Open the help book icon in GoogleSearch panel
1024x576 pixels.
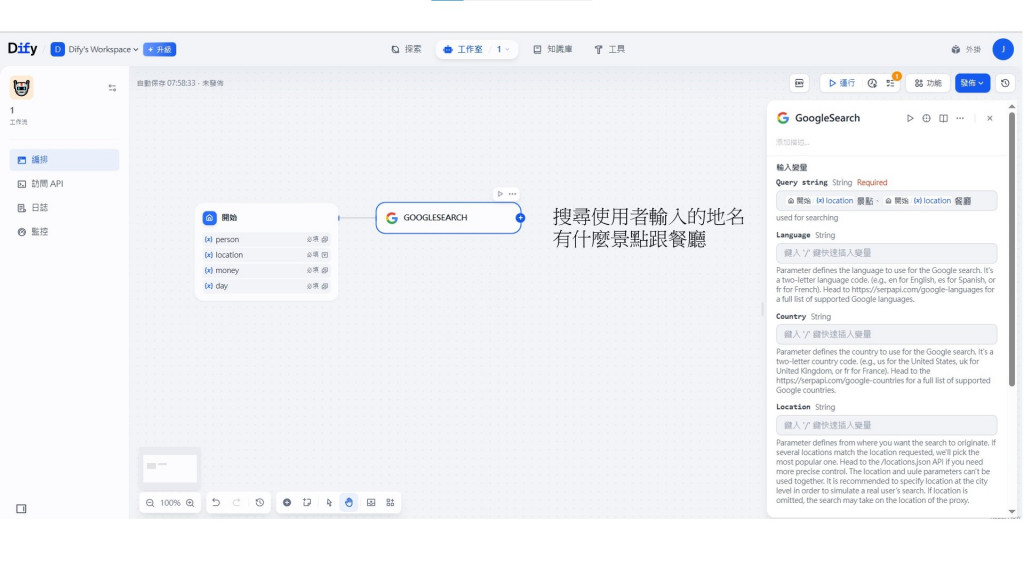coord(943,118)
